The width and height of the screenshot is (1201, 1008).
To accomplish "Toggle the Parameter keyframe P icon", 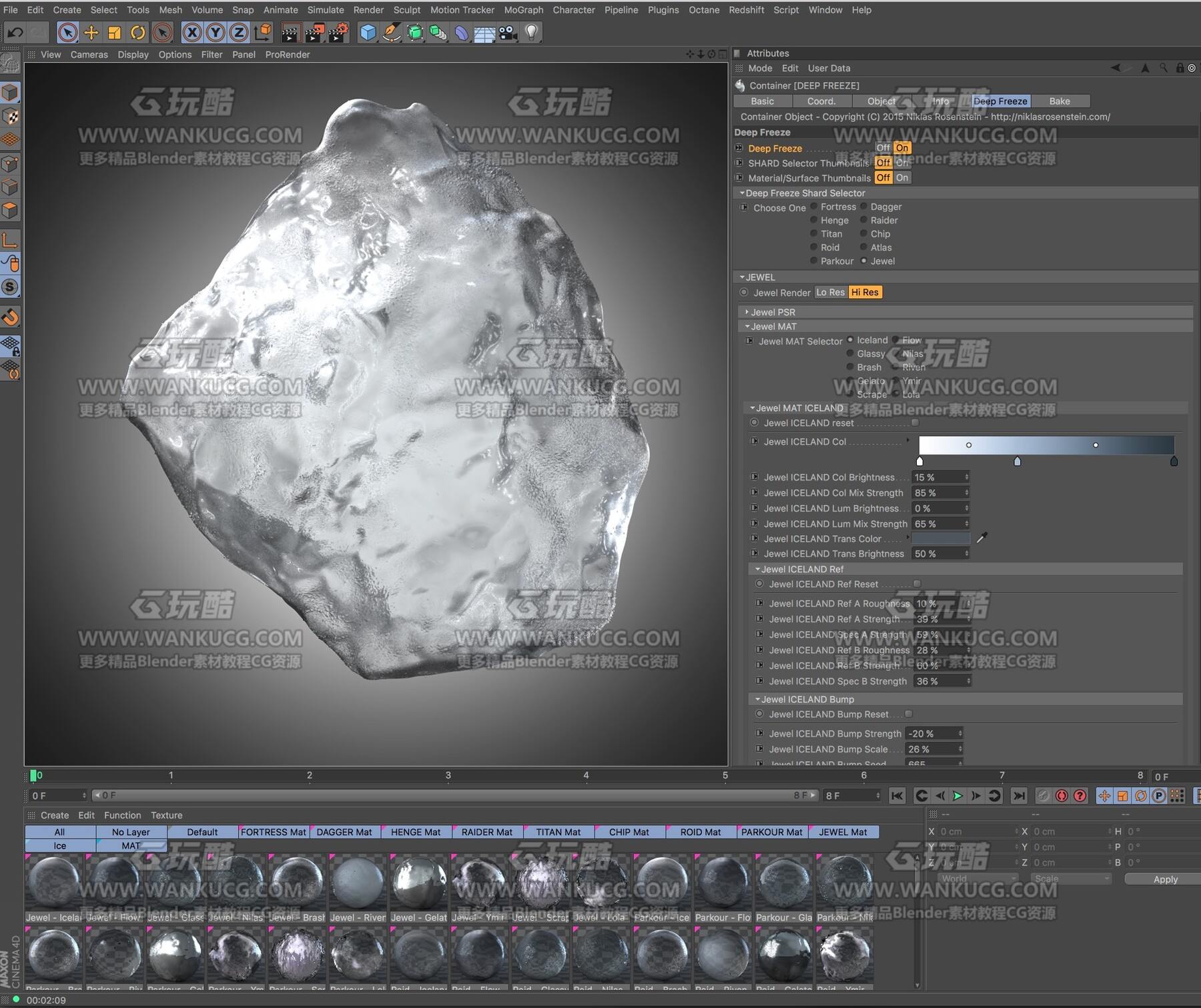I will [1159, 795].
